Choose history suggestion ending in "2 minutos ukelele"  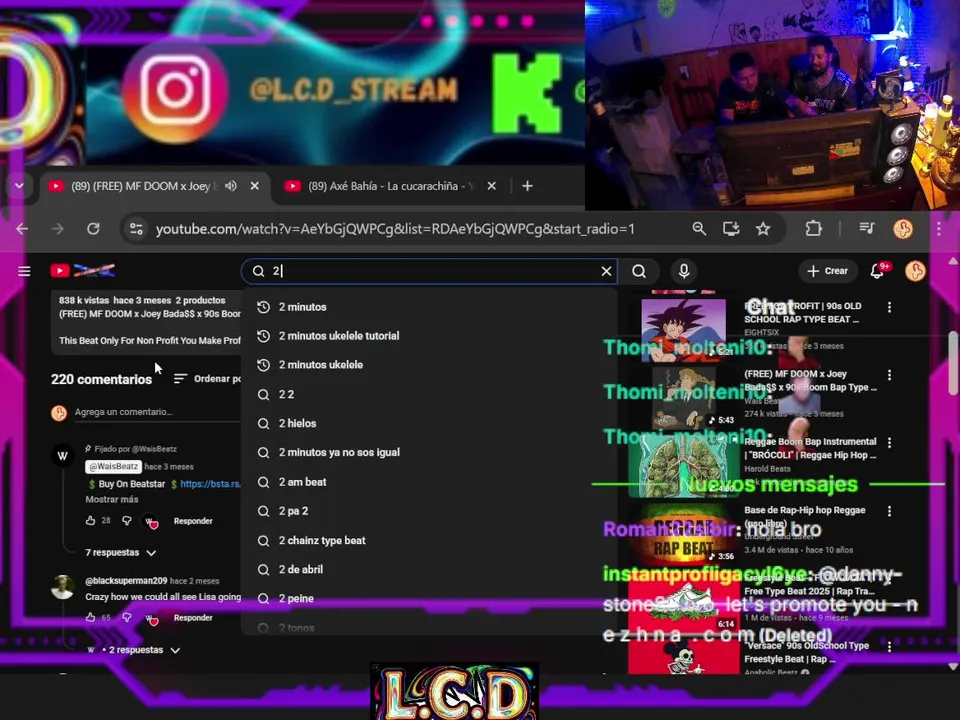[429, 365]
